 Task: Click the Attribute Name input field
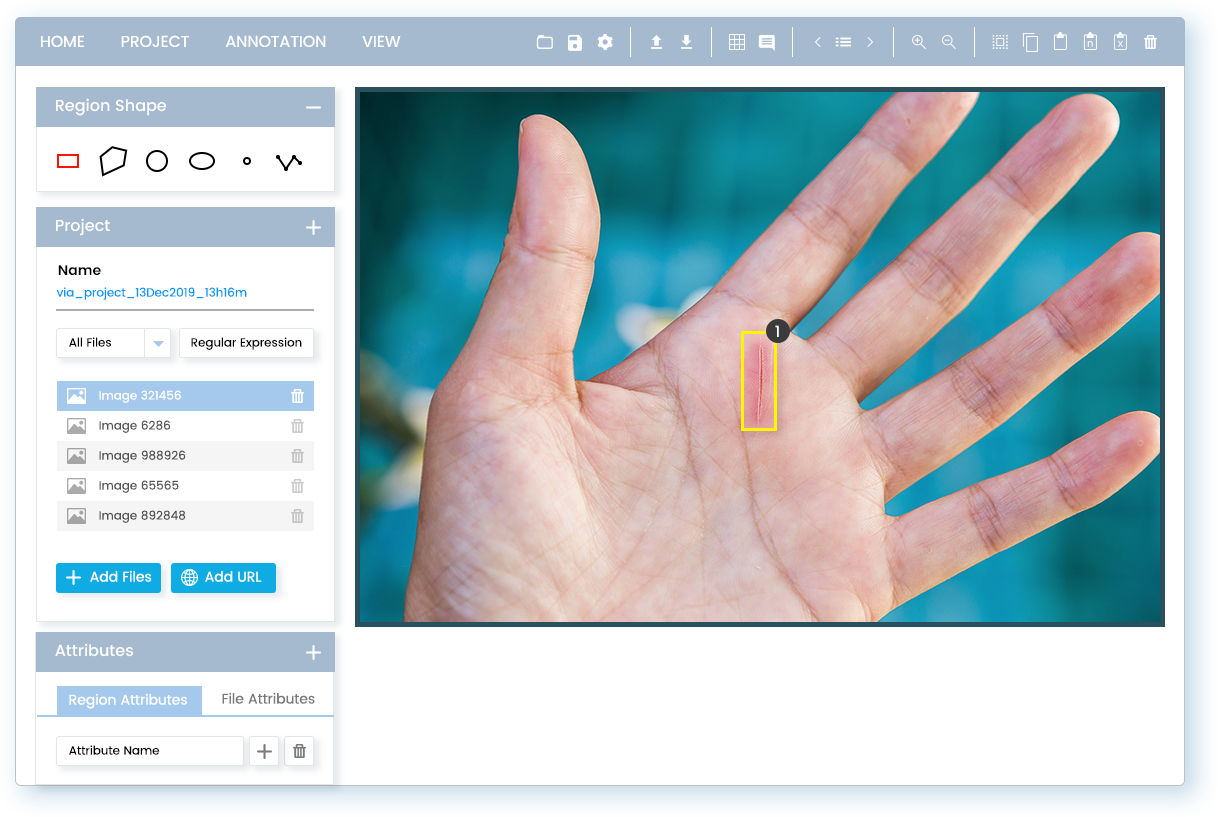150,750
